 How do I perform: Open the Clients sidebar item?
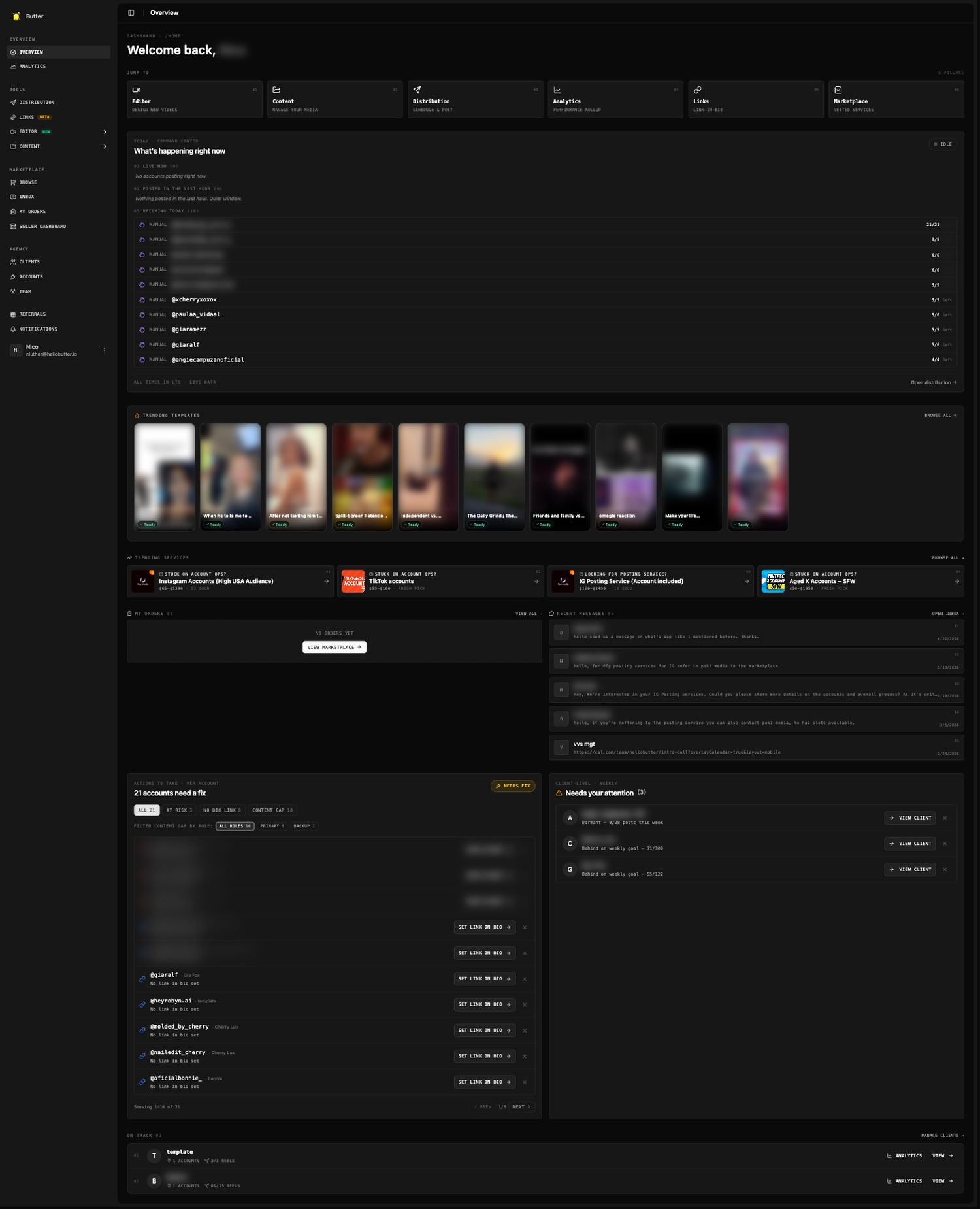point(58,262)
